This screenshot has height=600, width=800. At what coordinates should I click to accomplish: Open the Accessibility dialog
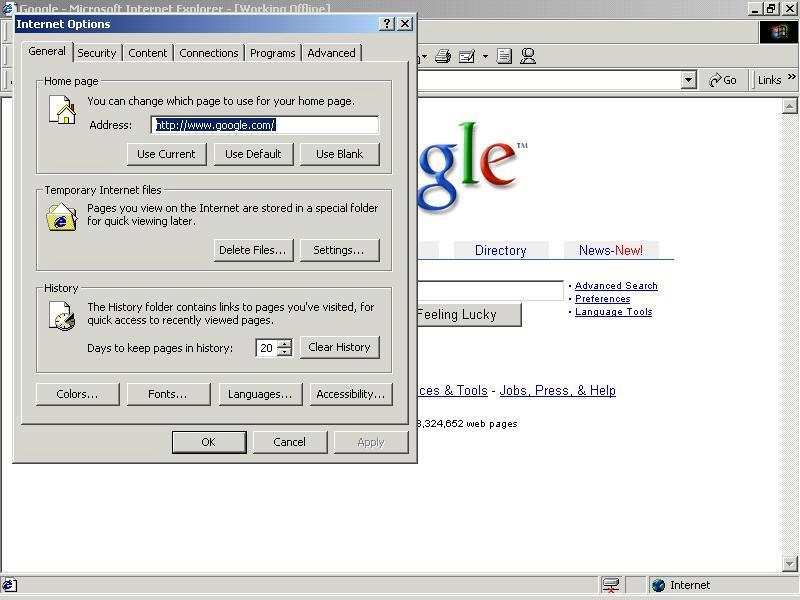351,394
